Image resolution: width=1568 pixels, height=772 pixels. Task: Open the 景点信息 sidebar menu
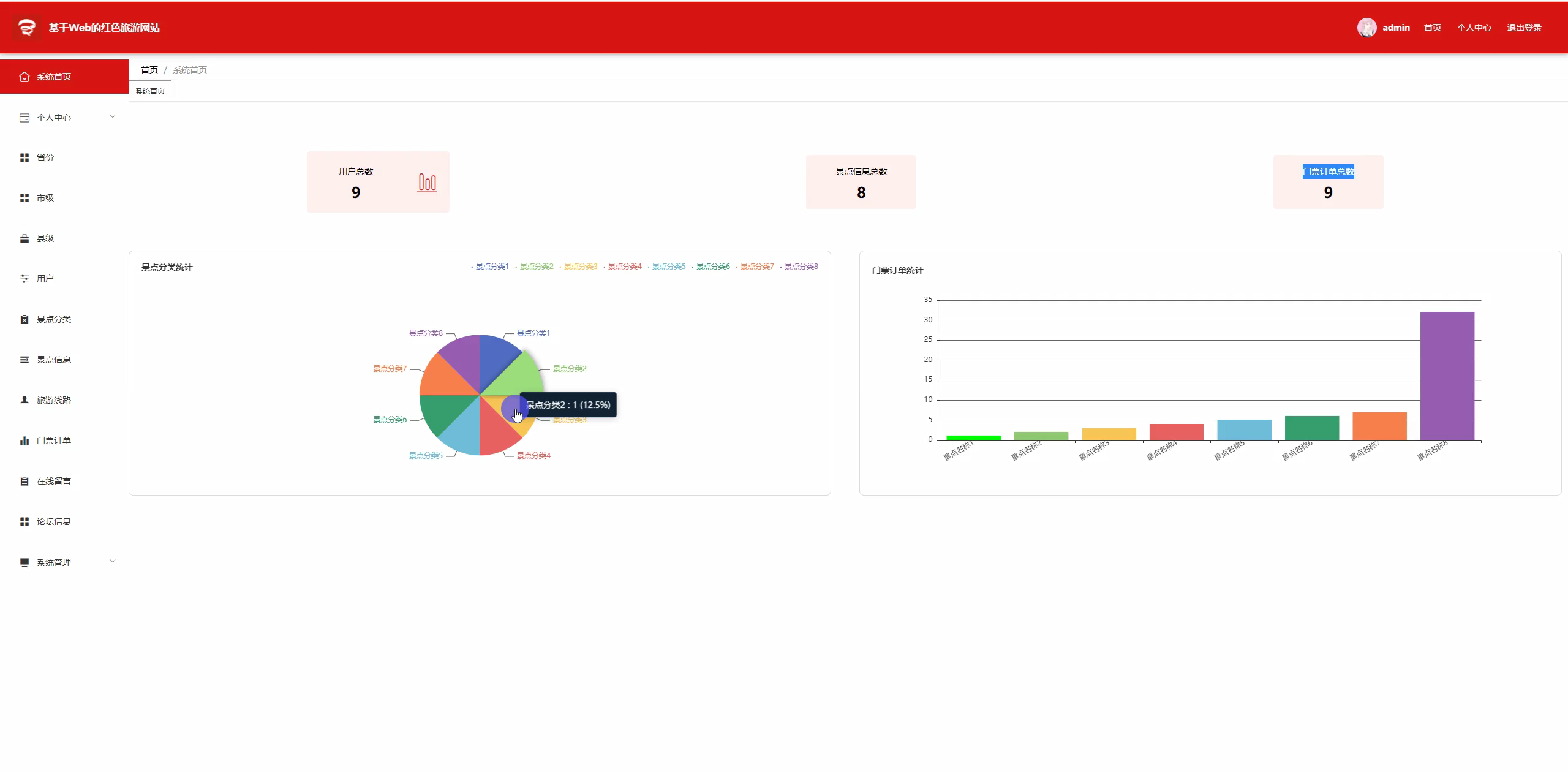54,360
